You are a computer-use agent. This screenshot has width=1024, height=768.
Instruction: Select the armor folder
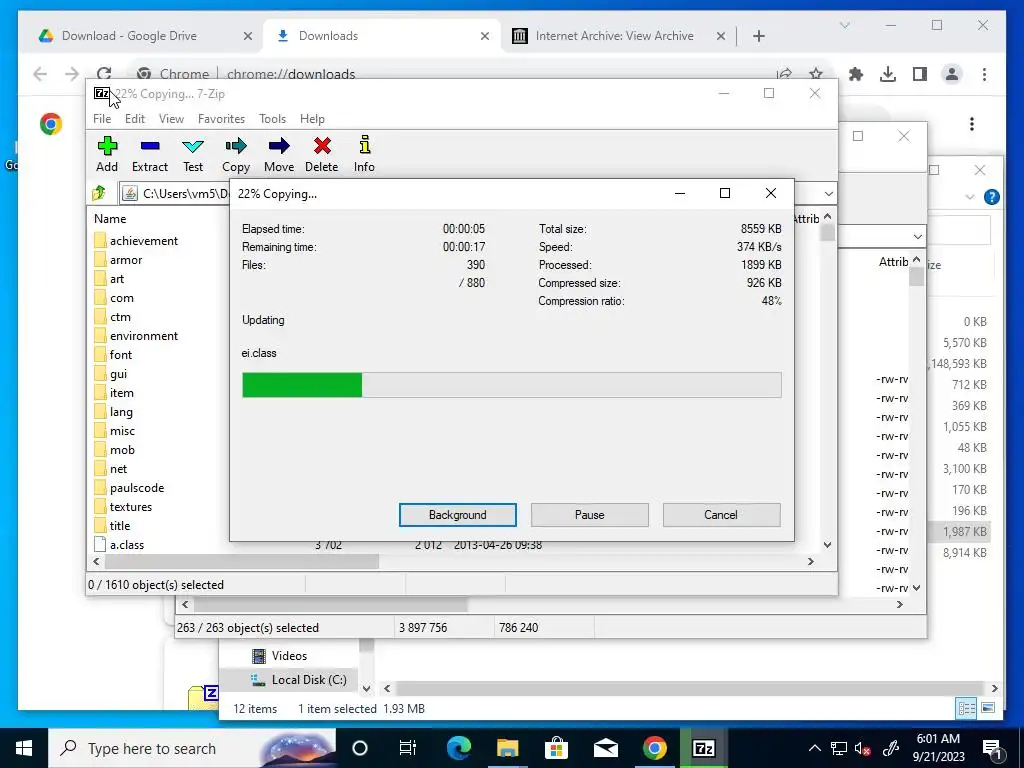(x=126, y=259)
